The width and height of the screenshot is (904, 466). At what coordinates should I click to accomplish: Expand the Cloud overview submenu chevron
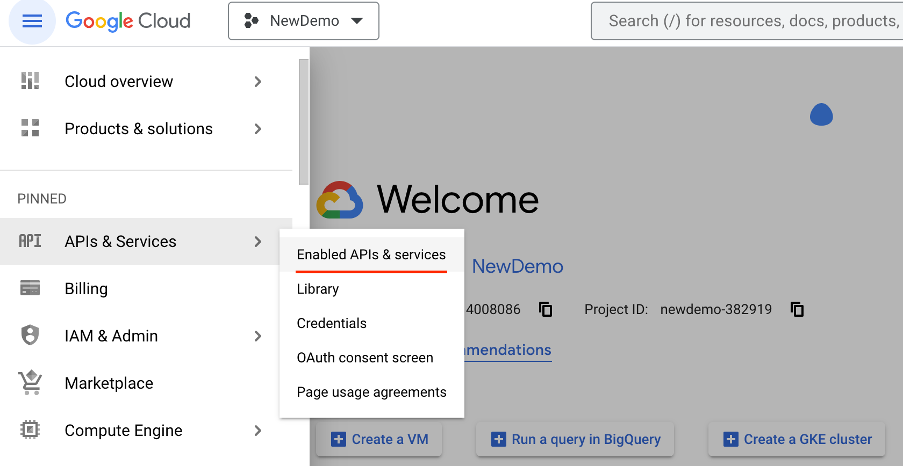pos(258,81)
